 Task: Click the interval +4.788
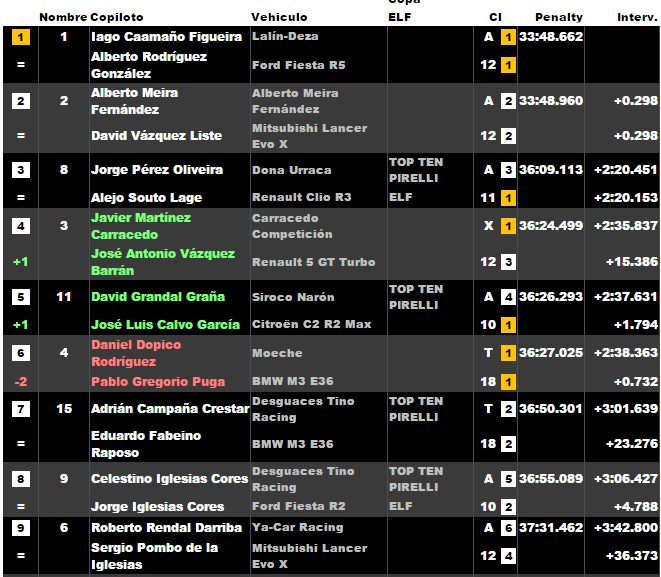click(x=636, y=506)
